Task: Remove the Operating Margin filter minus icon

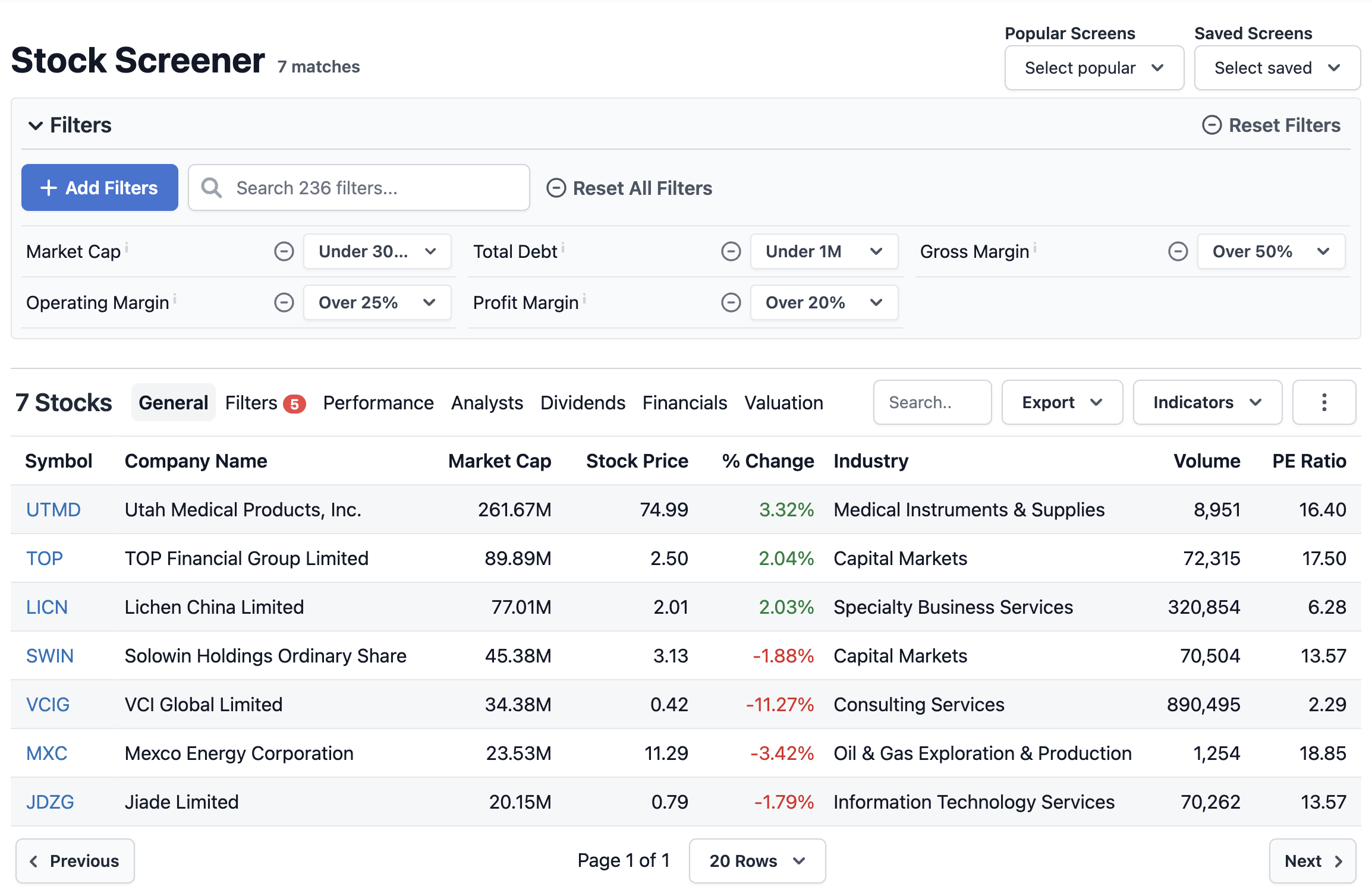Action: [284, 302]
